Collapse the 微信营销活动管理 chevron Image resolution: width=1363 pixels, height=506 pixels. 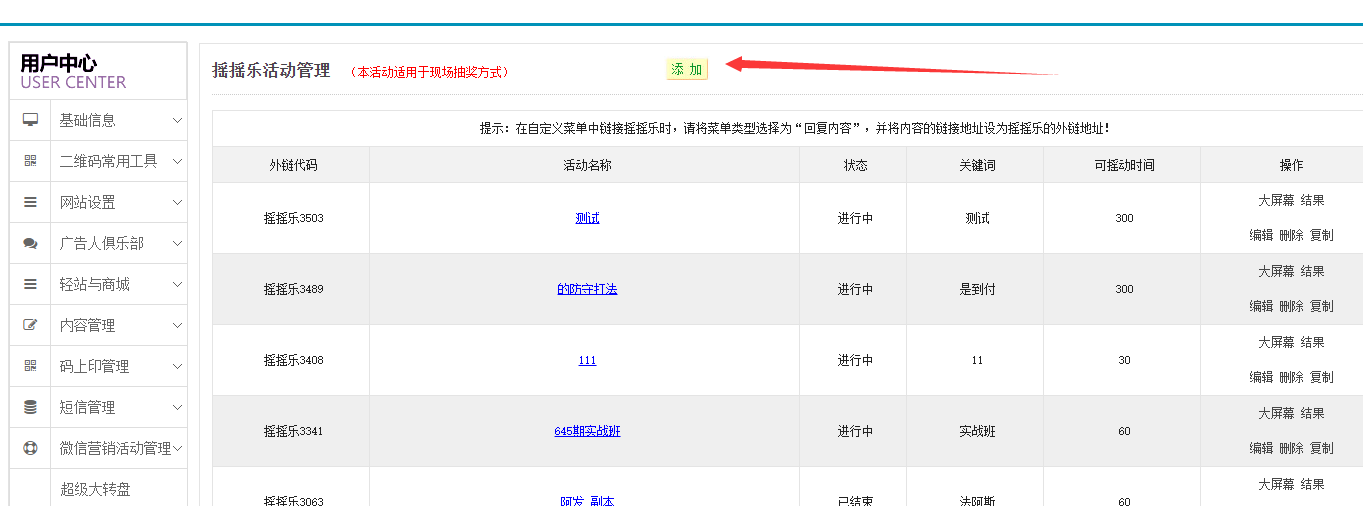177,448
